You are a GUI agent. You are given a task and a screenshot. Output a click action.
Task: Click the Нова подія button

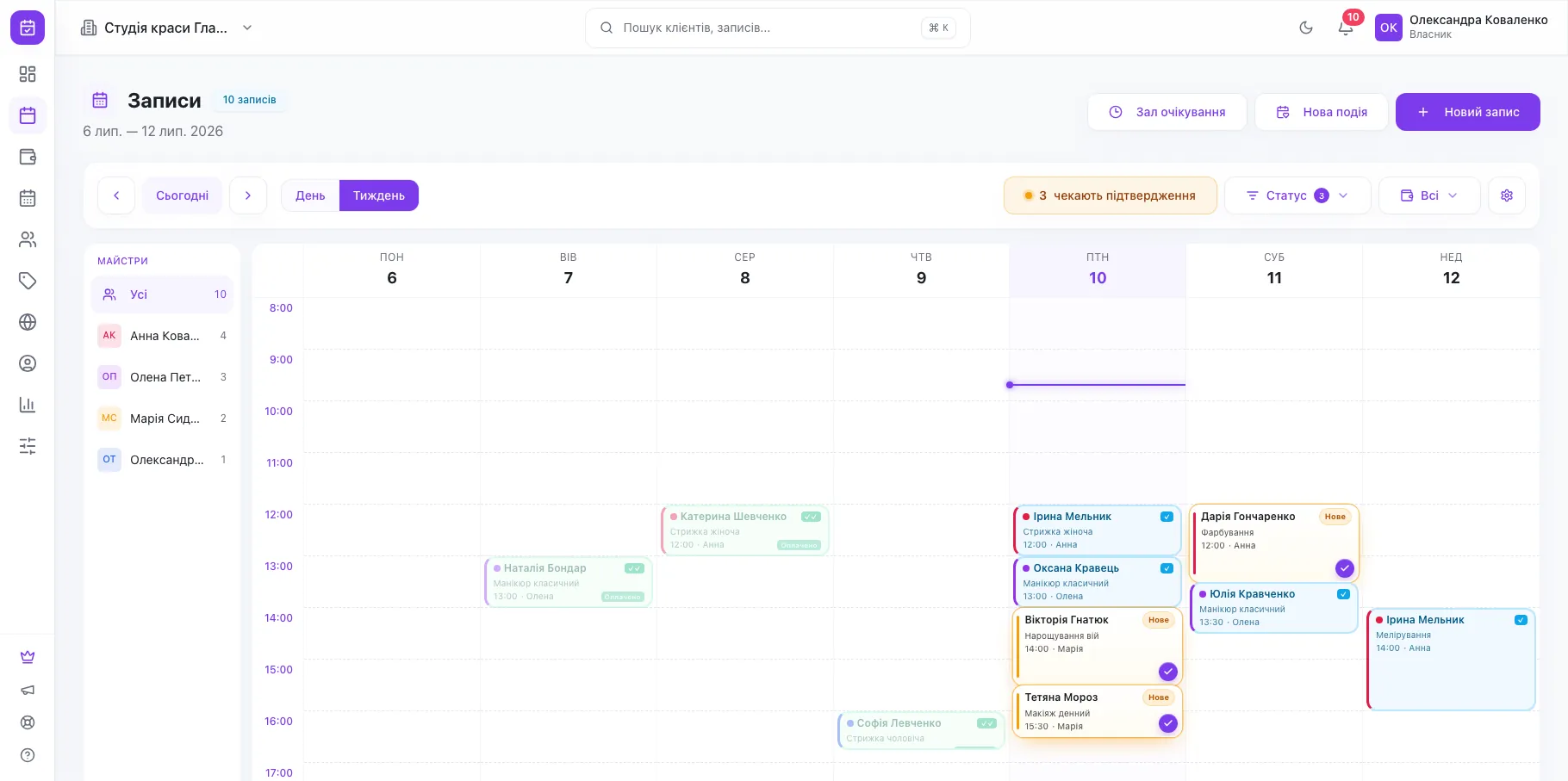pyautogui.click(x=1322, y=112)
